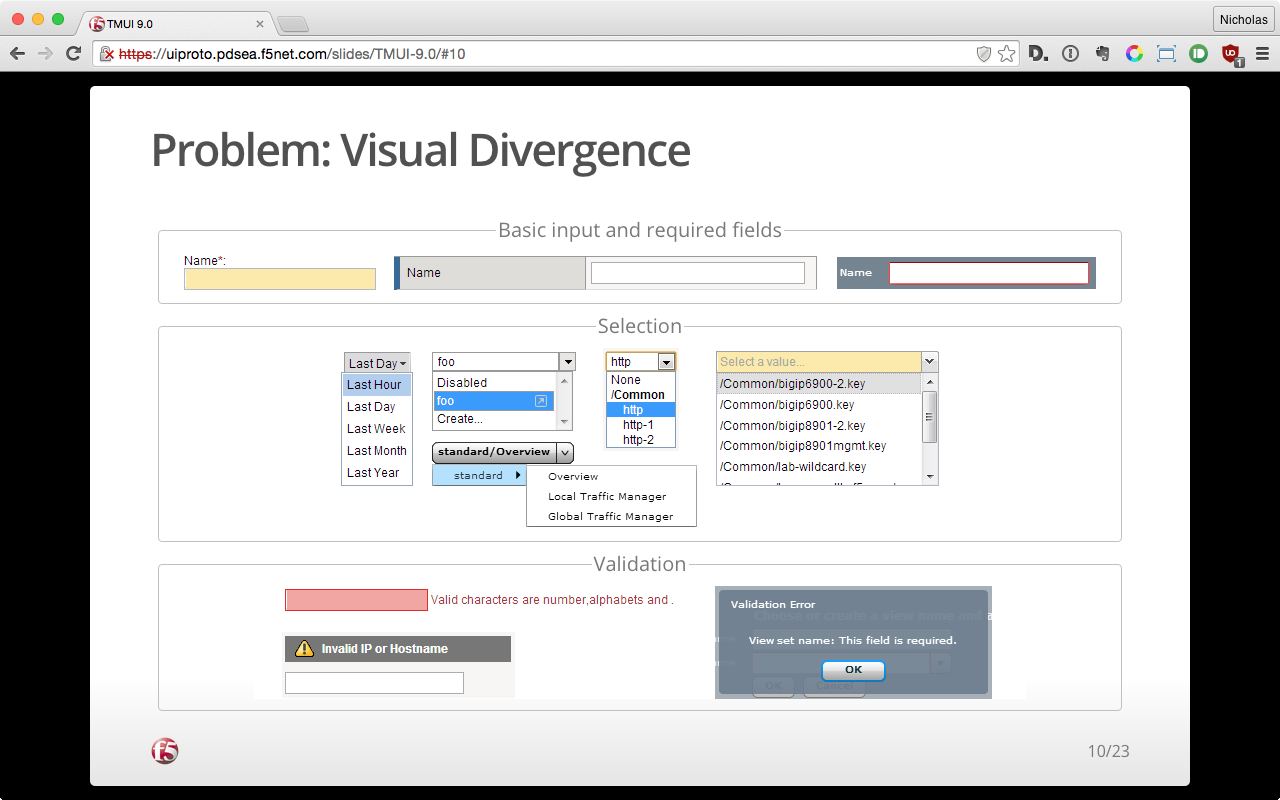Viewport: 1280px width, 800px height.
Task: Open the Chrome hamburger menu
Action: 1263,54
